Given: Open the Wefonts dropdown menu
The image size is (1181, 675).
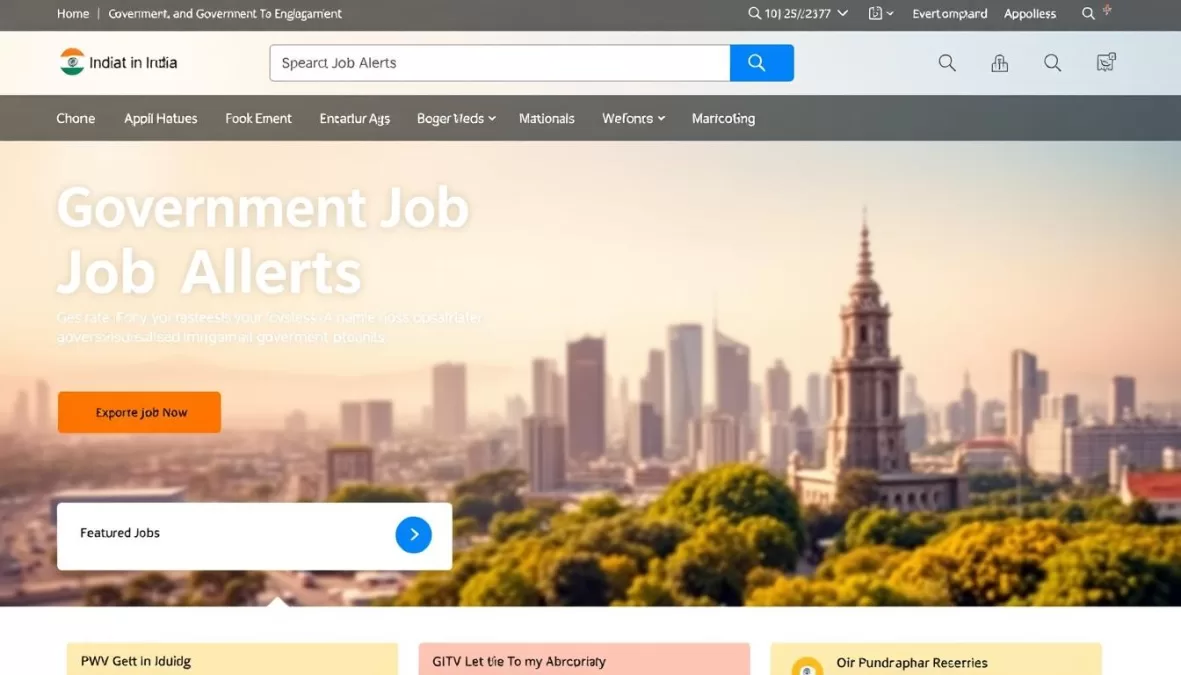Looking at the screenshot, I should pos(633,117).
